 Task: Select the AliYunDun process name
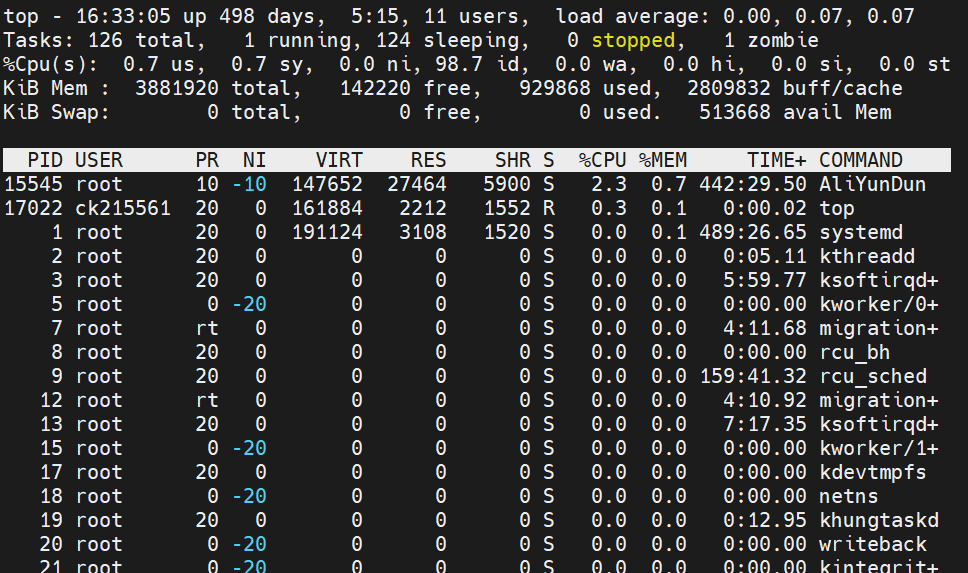(x=872, y=184)
